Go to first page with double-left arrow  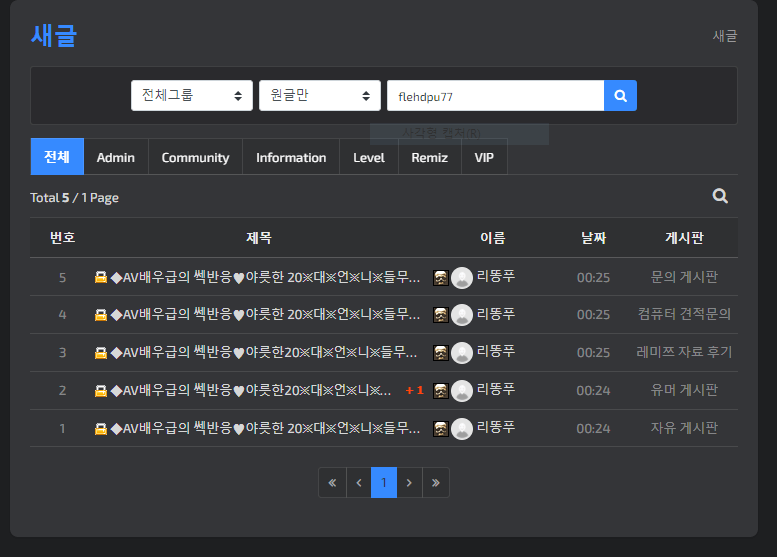point(332,483)
